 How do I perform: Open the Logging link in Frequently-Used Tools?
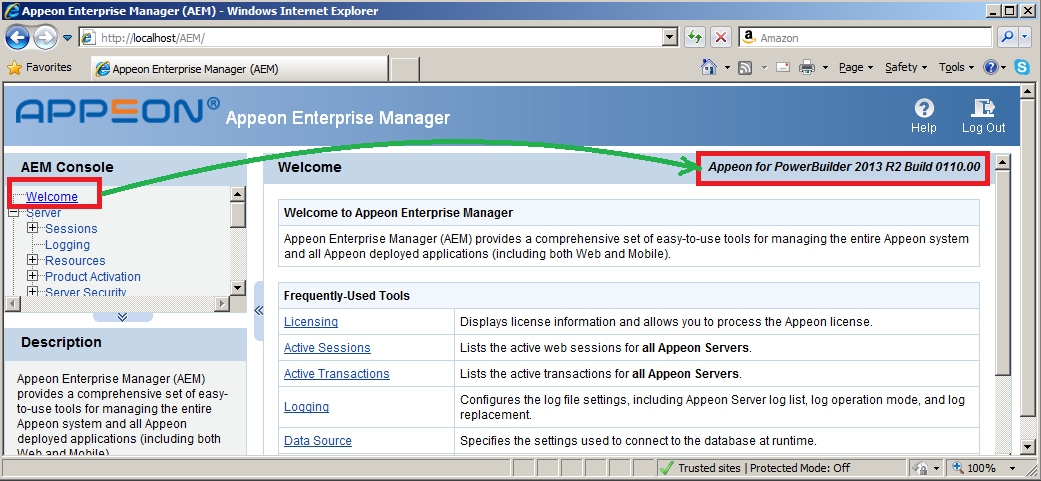[306, 407]
